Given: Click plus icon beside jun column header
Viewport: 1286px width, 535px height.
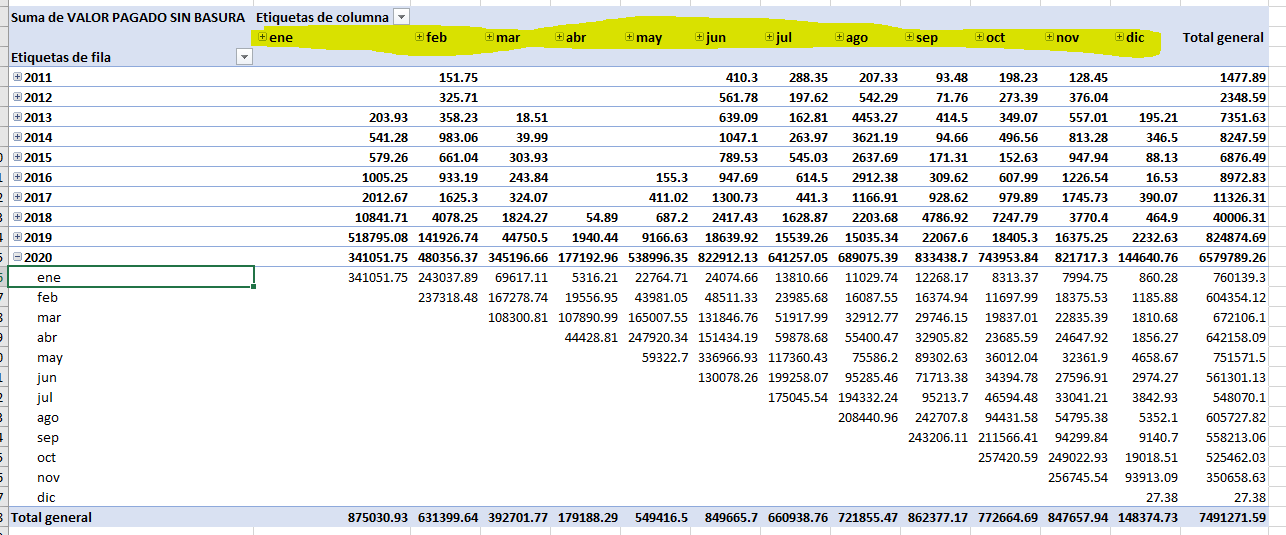Looking at the screenshot, I should (700, 37).
